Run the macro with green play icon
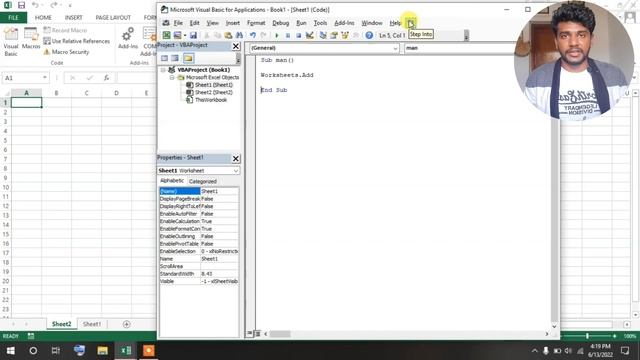640x360 pixels. [x=276, y=36]
